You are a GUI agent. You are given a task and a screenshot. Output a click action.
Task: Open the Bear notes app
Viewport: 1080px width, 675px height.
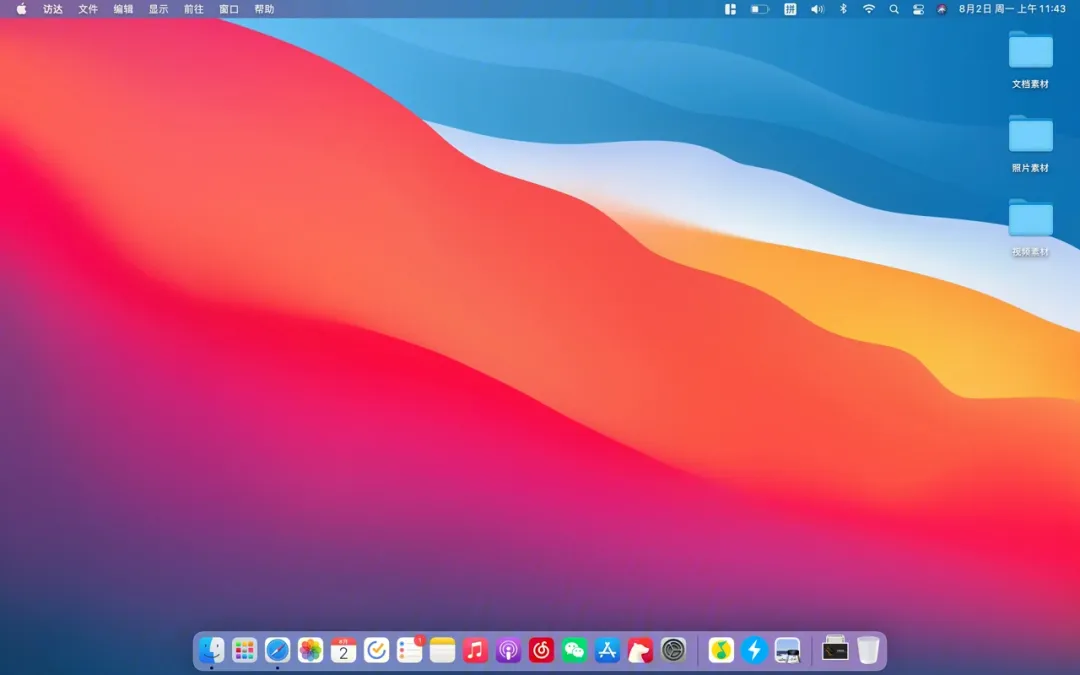click(641, 650)
